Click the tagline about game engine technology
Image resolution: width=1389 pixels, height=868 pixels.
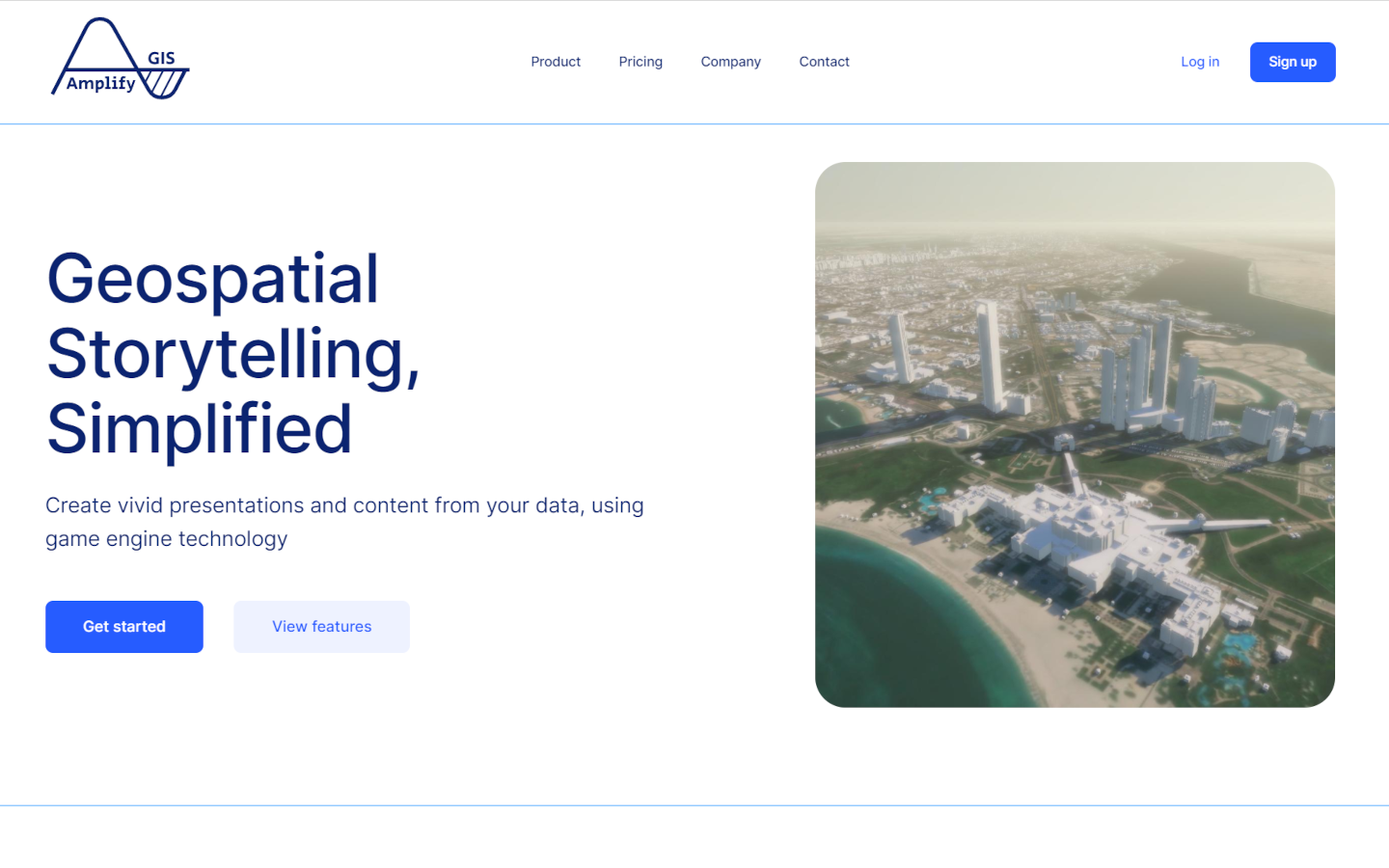click(x=343, y=521)
